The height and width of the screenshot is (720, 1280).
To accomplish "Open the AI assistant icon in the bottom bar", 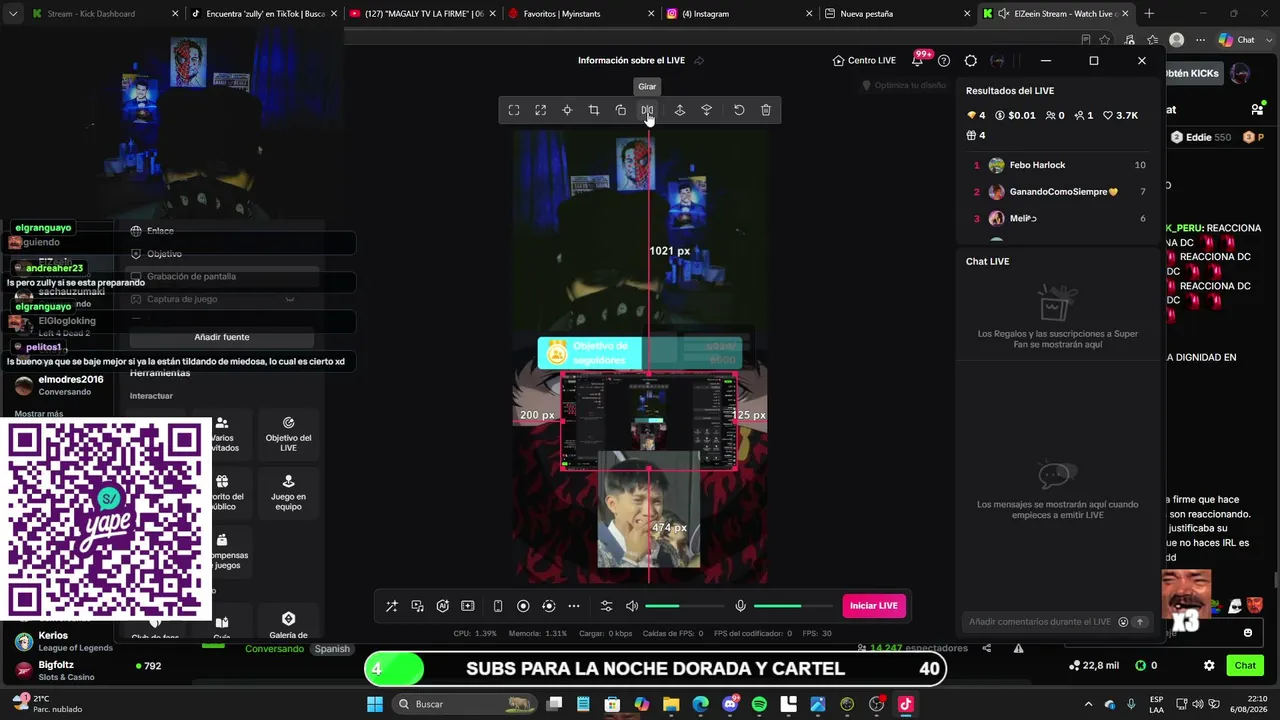I will point(443,606).
